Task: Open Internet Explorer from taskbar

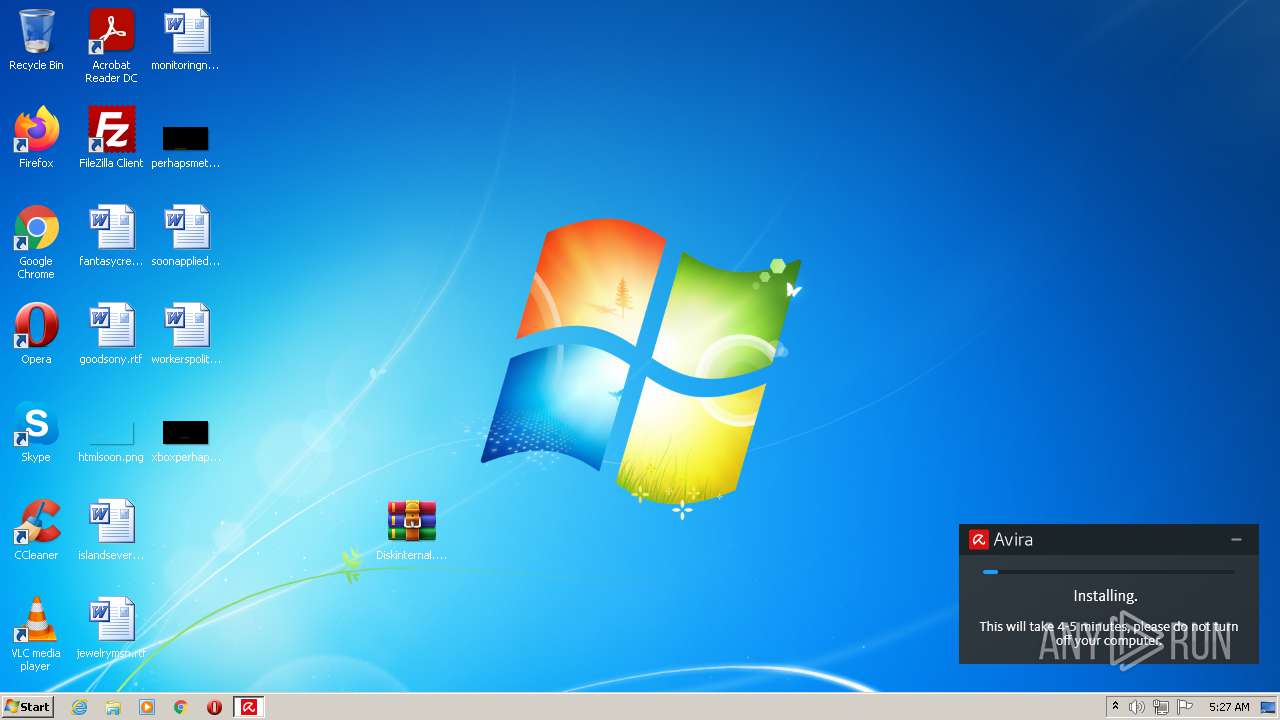Action: click(x=80, y=707)
